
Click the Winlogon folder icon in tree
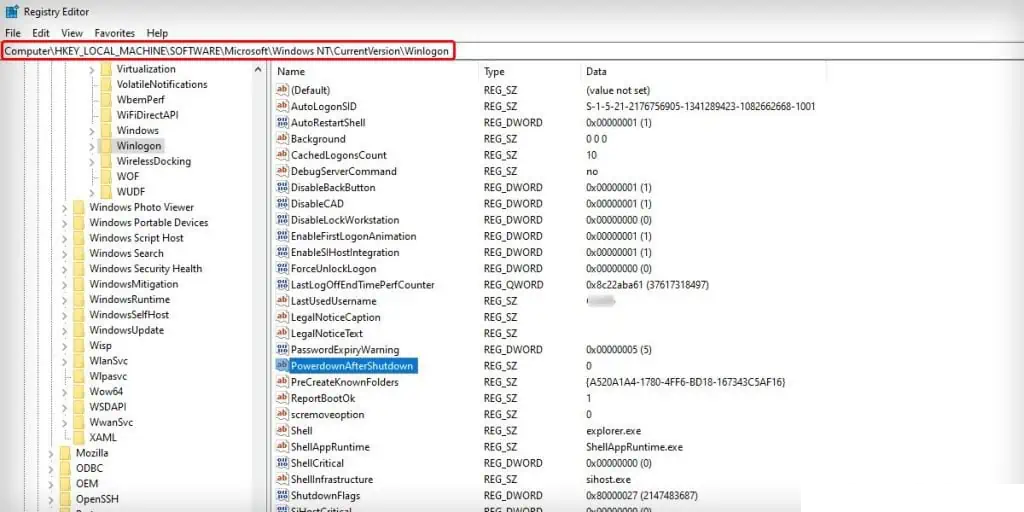pyautogui.click(x=106, y=146)
